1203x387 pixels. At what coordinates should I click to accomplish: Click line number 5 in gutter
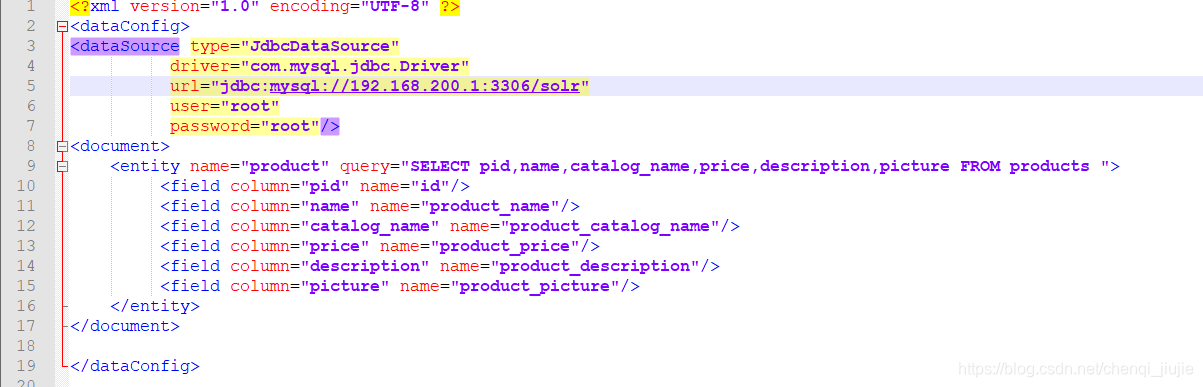pos(31,86)
